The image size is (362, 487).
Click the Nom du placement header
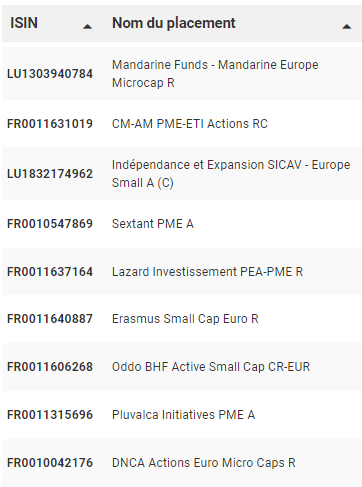tap(174, 23)
